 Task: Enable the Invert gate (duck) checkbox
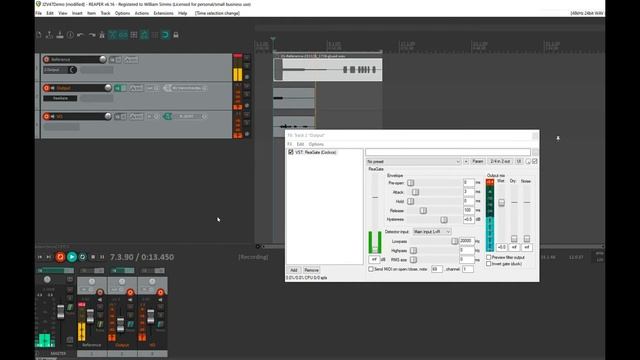(489, 264)
